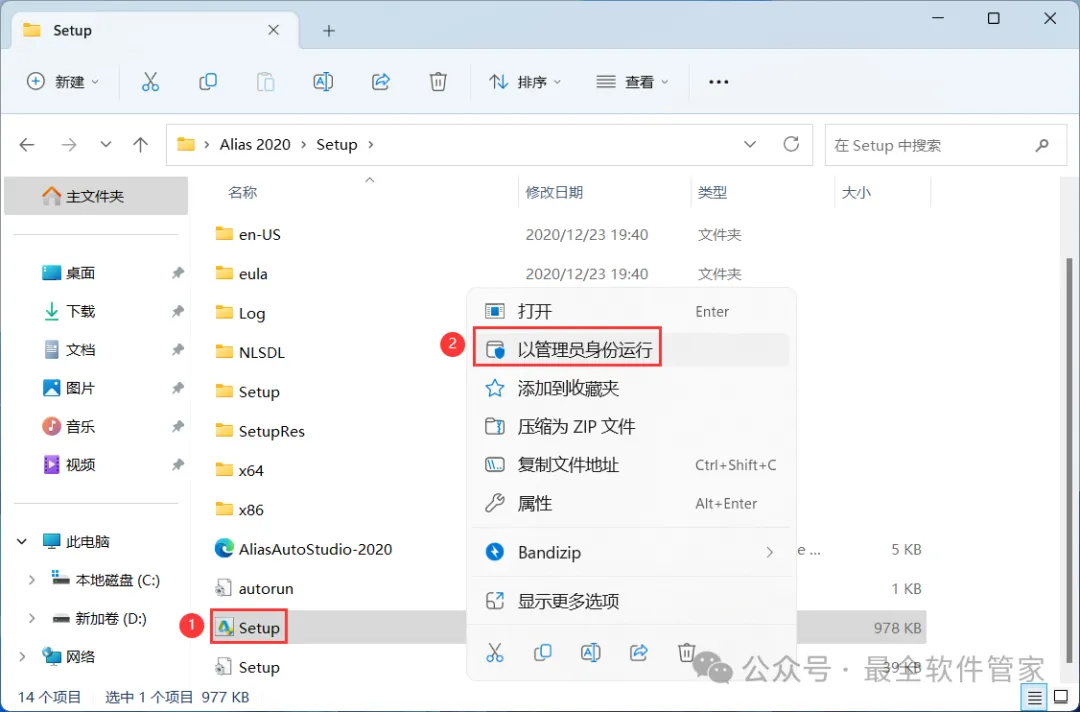1080x712 pixels.
Task: Add a new tab with plus button
Action: pyautogui.click(x=329, y=31)
